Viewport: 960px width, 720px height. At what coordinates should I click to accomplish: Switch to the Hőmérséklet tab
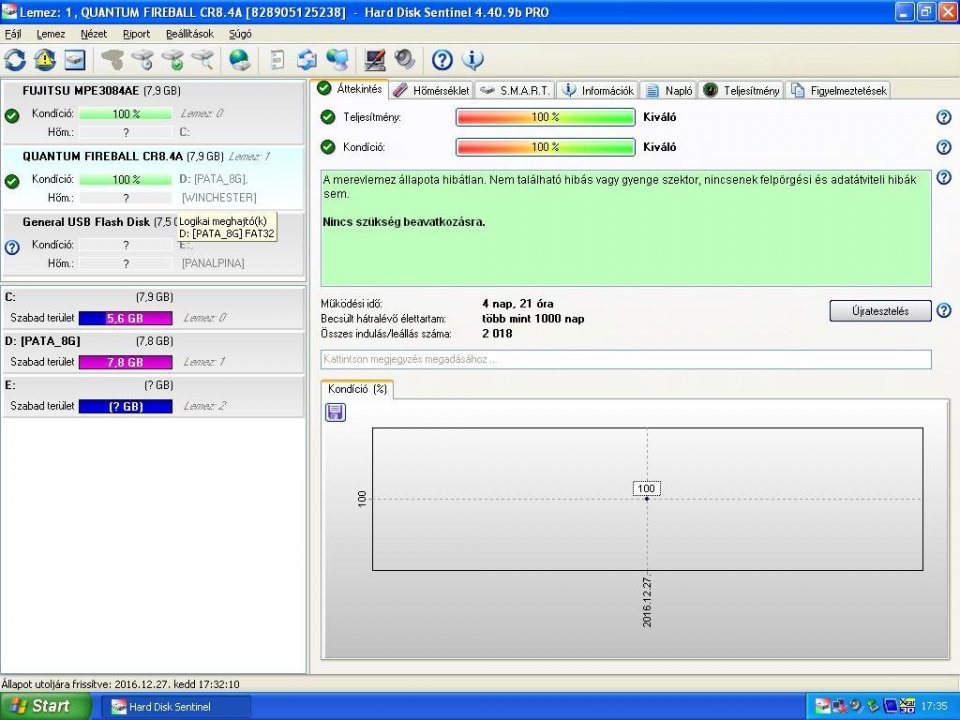(x=431, y=91)
